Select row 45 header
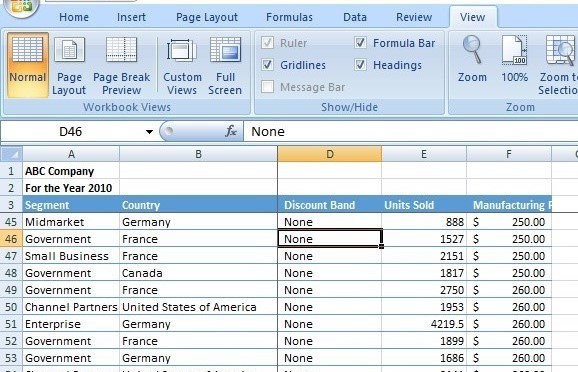The height and width of the screenshot is (372, 578). (x=11, y=222)
